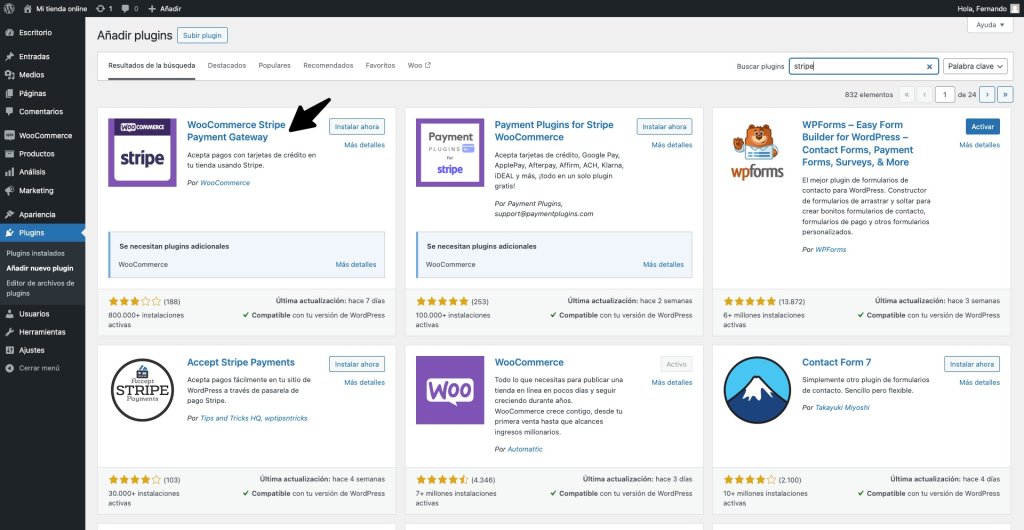Open the Añadir new content menu
Screen dimensions: 1024x530
point(165,8)
